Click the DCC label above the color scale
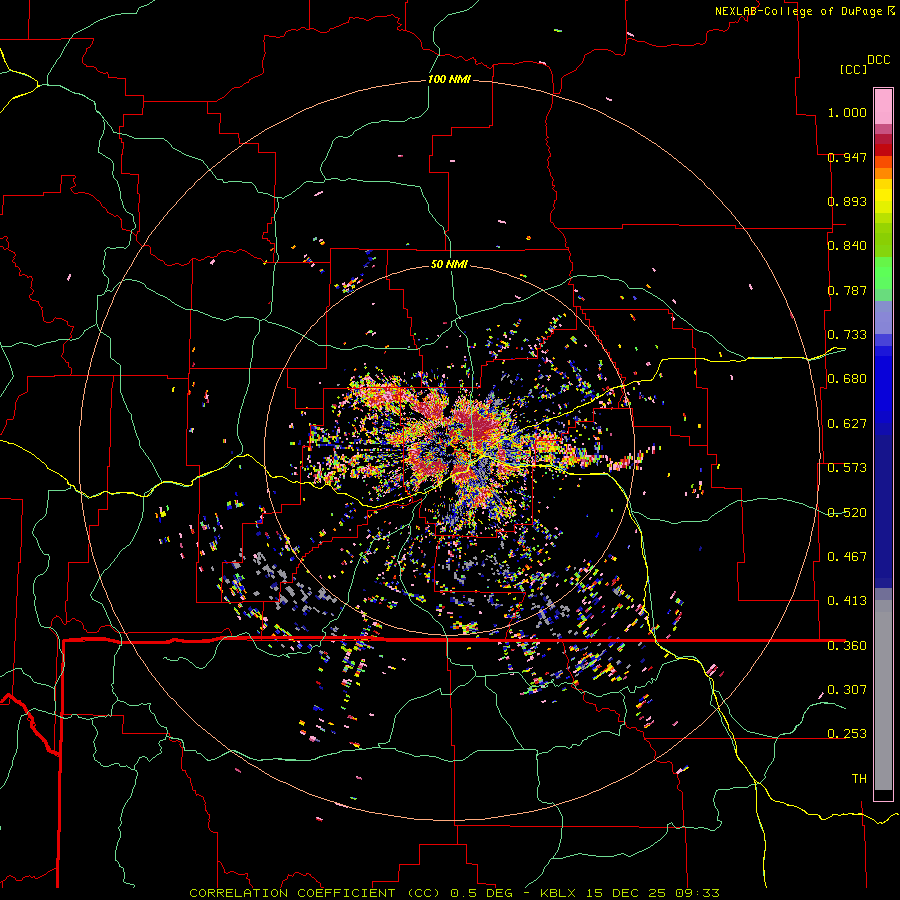The width and height of the screenshot is (900, 900). (878, 60)
